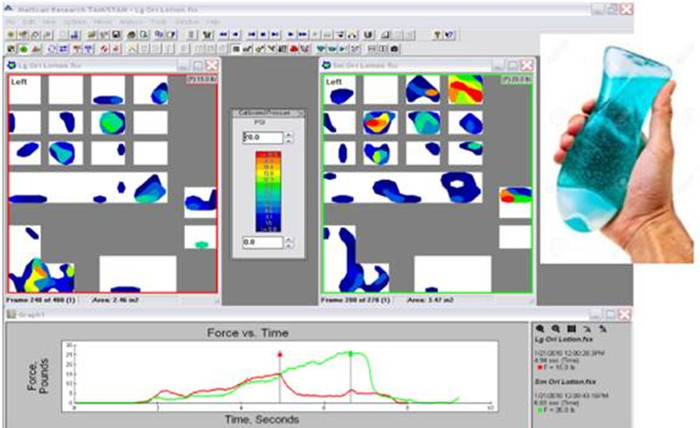This screenshot has height=428, width=700.
Task: Click the context Help question-mark icon
Action: 450,34
